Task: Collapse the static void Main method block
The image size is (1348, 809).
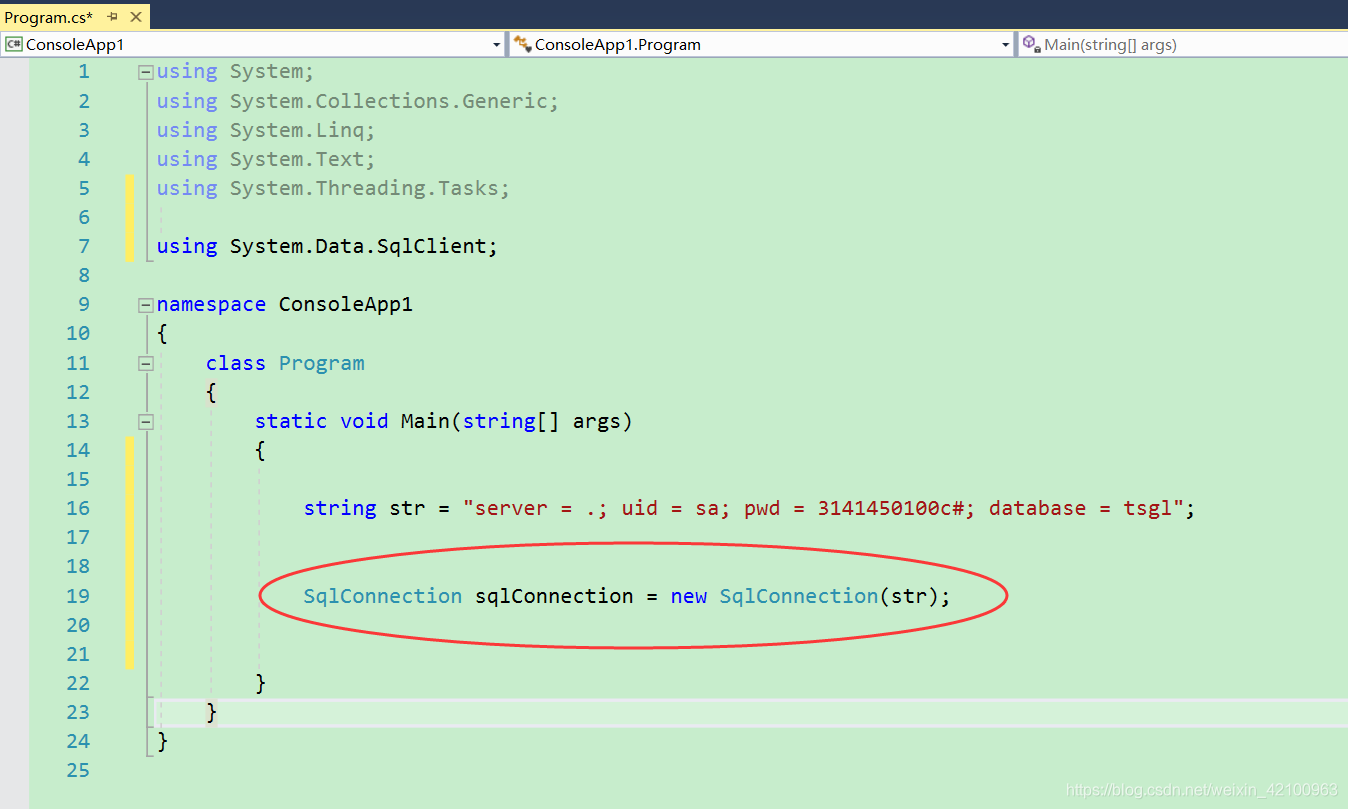Action: pyautogui.click(x=146, y=422)
